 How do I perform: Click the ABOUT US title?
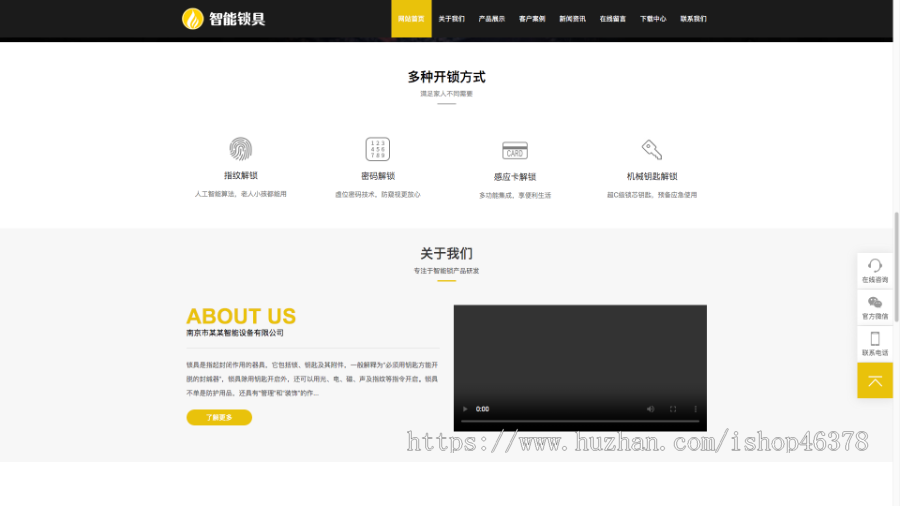[241, 316]
